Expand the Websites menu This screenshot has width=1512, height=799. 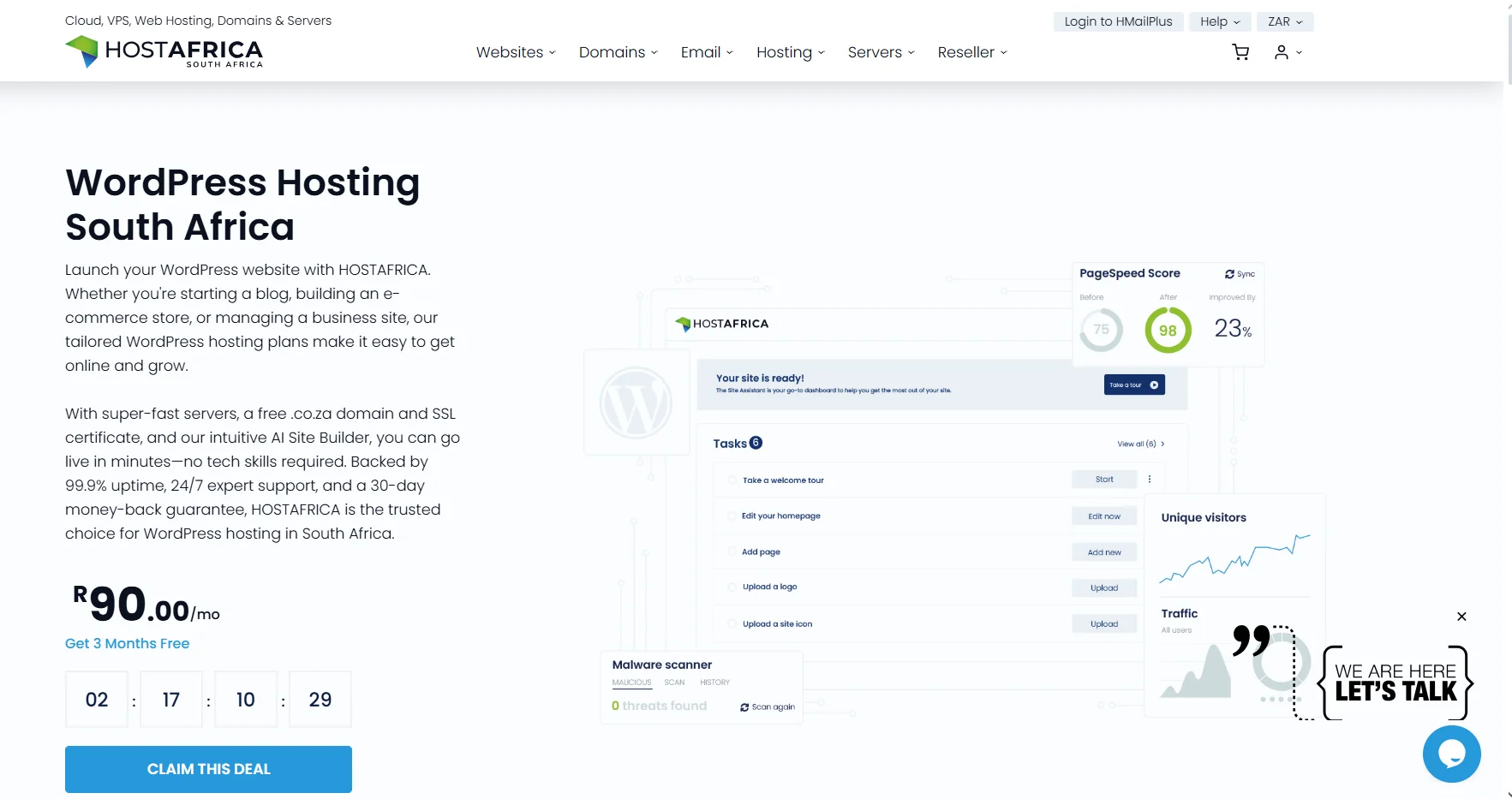[516, 52]
